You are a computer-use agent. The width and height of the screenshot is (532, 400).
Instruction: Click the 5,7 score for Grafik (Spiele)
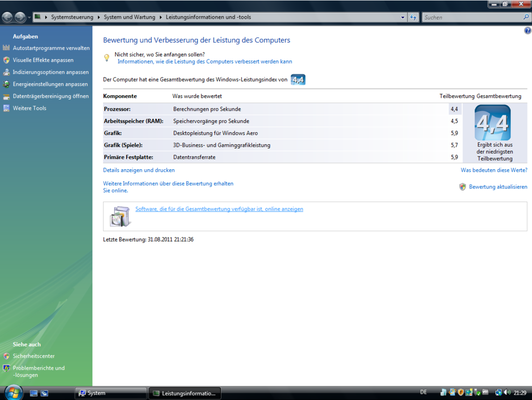(x=454, y=145)
